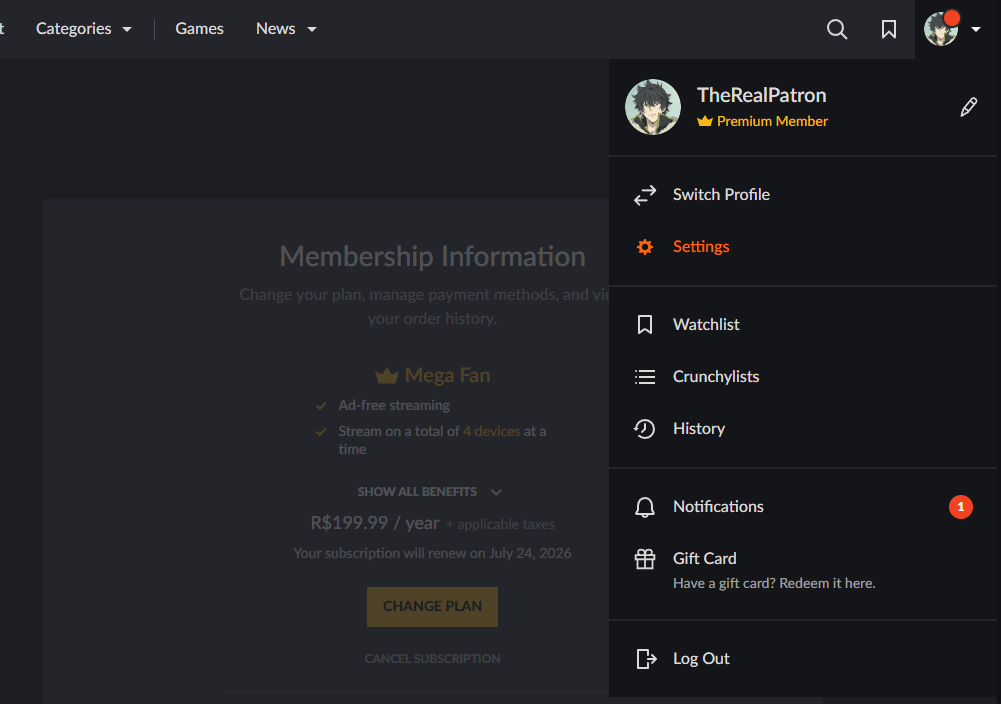Click the Gift Card present icon
1001x704 pixels.
coord(645,559)
